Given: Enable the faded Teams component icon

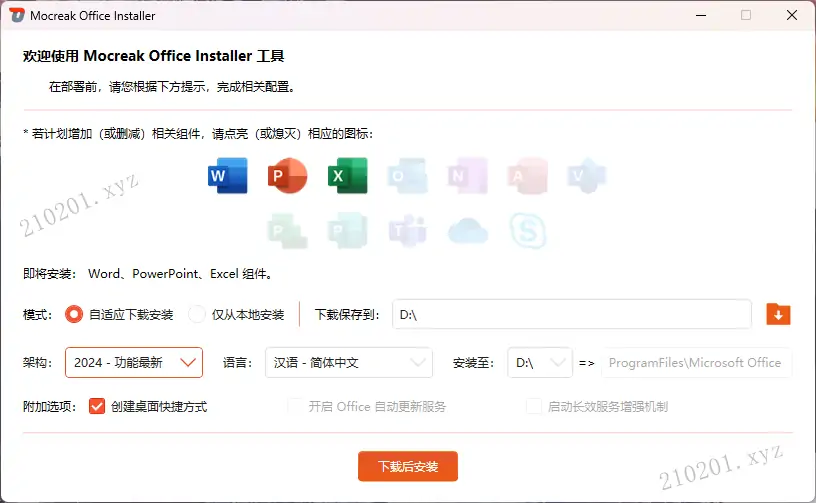Looking at the screenshot, I should [407, 230].
